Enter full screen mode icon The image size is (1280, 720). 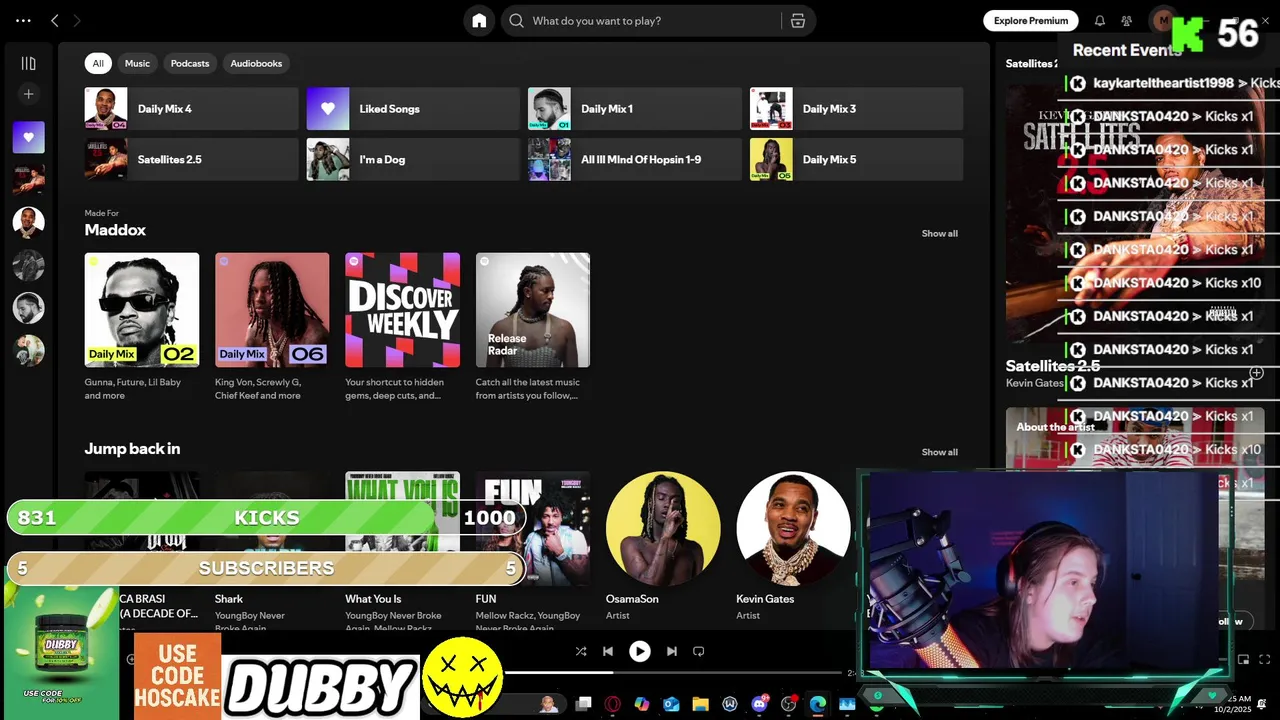pyautogui.click(x=1265, y=659)
